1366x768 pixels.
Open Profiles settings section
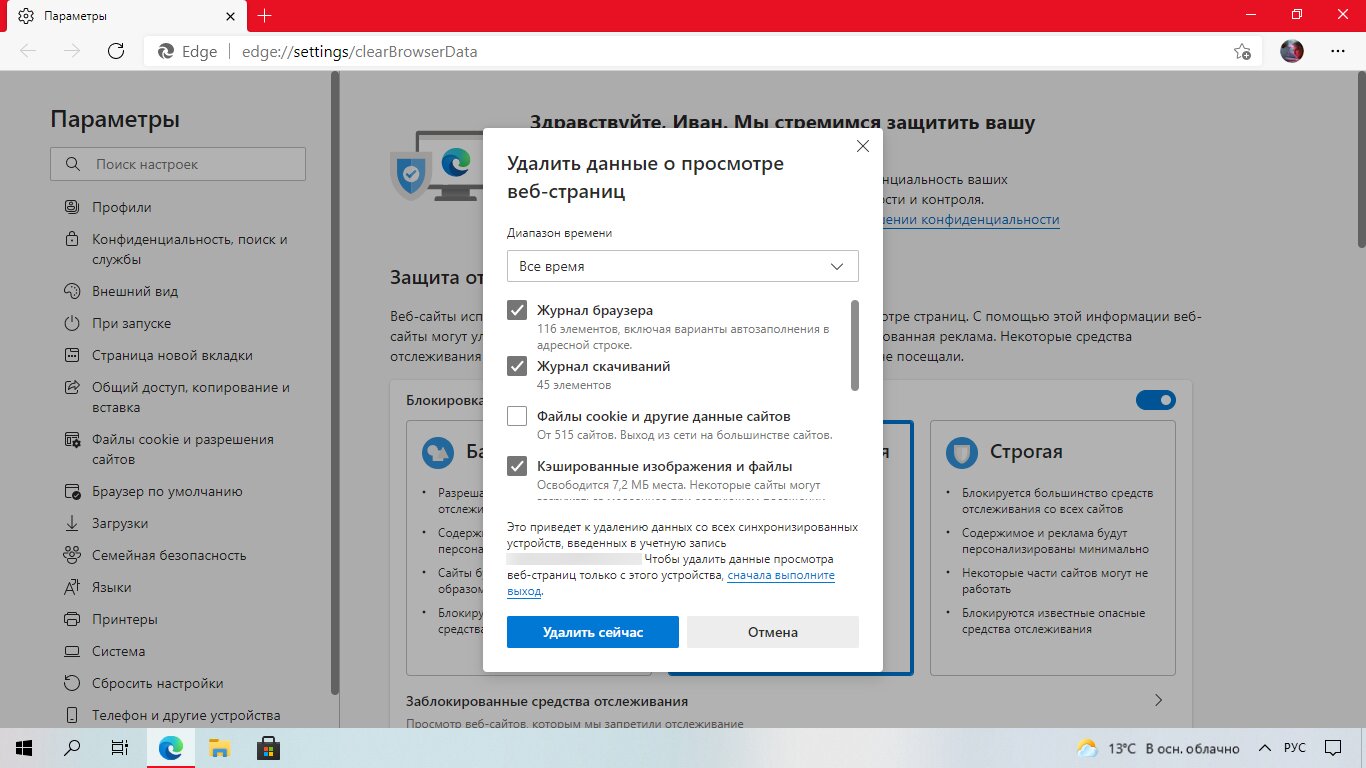click(122, 207)
